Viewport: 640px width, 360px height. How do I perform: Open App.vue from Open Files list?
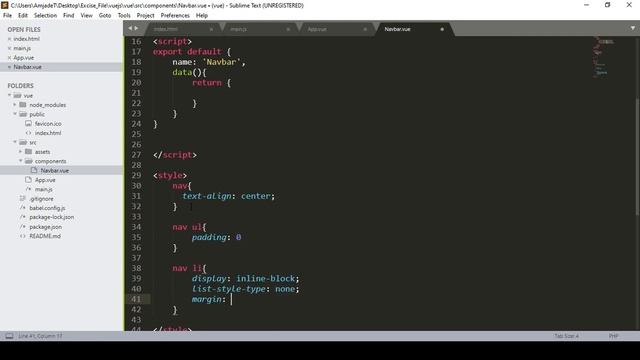pyautogui.click(x=24, y=58)
